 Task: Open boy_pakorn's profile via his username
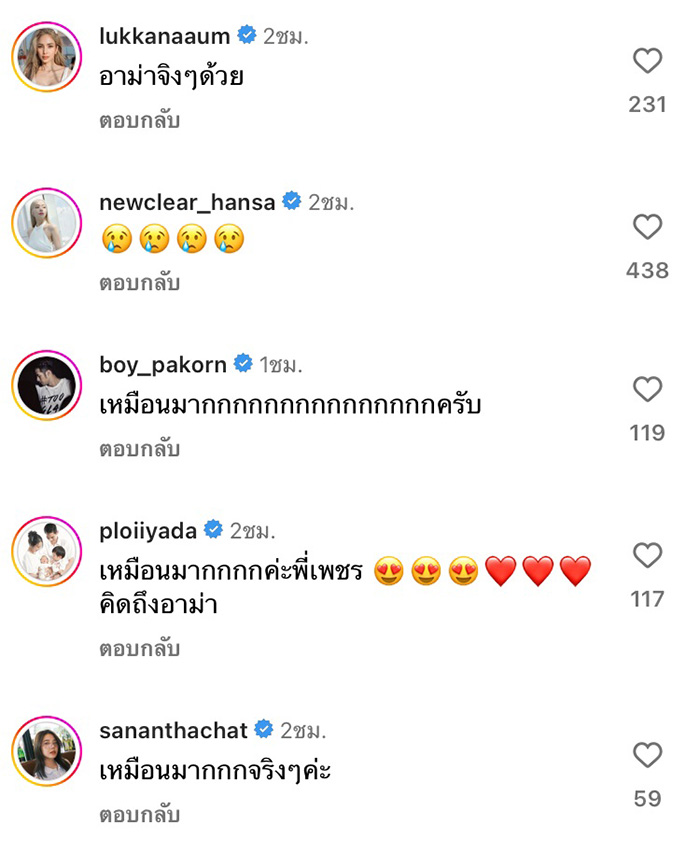(162, 364)
